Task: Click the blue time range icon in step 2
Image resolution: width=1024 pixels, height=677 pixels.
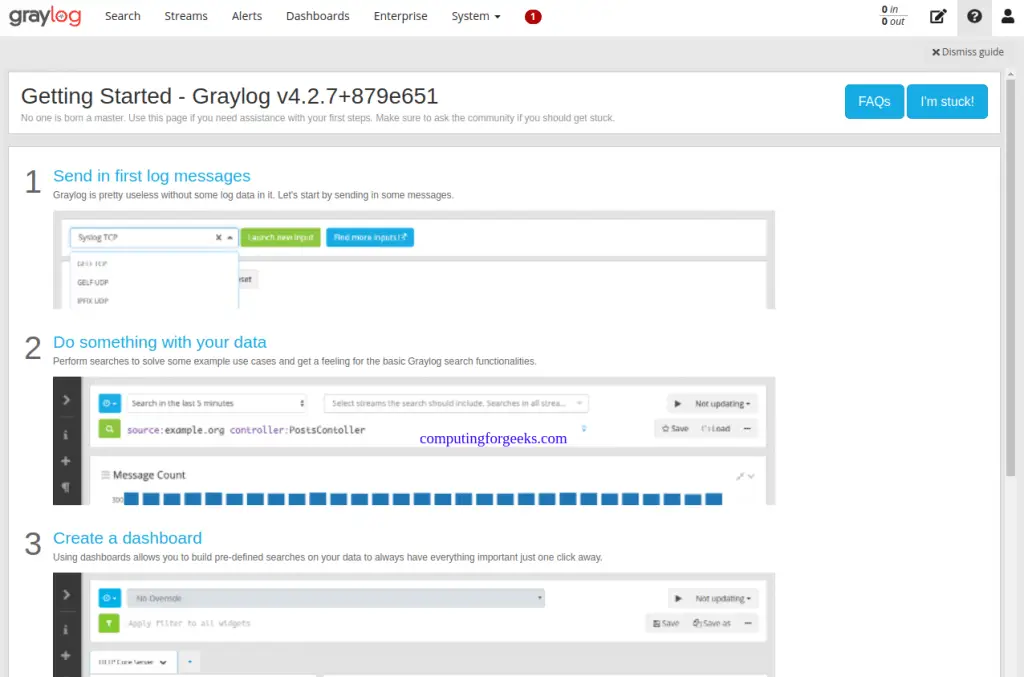Action: coord(109,403)
